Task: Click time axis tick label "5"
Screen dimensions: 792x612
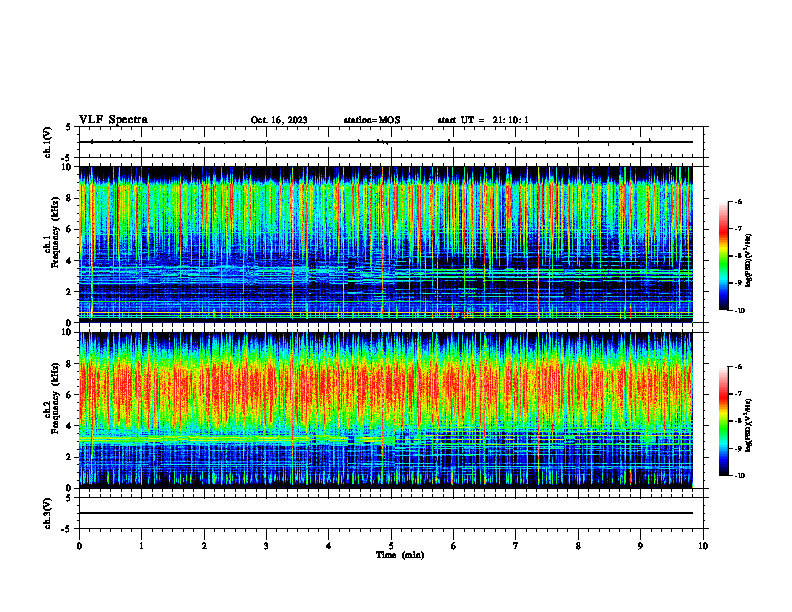Action: (391, 546)
